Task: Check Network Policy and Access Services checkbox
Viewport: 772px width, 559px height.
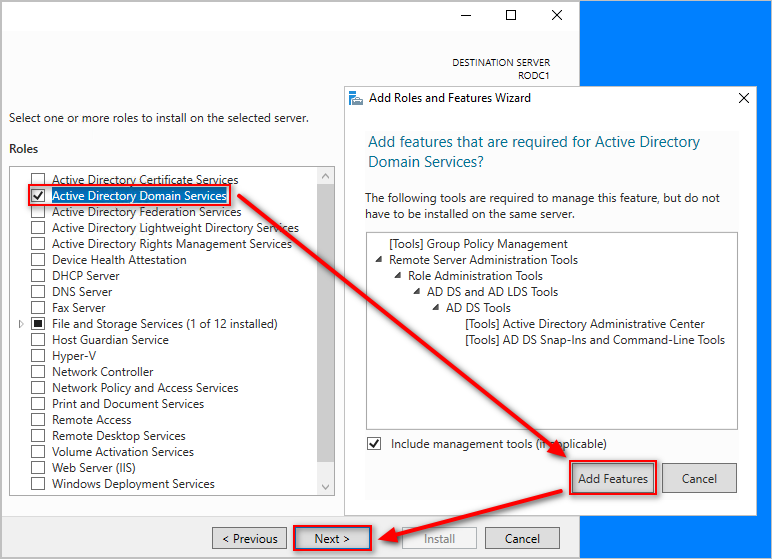Action: pyautogui.click(x=38, y=388)
